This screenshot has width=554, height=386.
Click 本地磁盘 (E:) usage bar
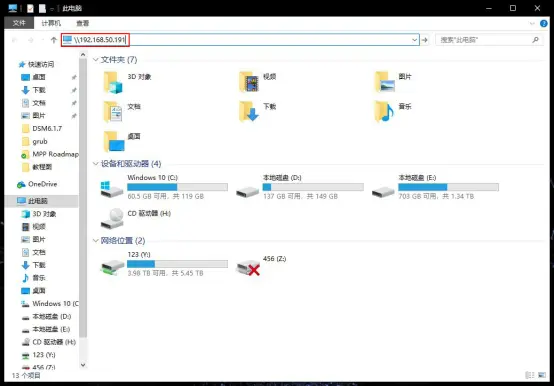[448, 187]
